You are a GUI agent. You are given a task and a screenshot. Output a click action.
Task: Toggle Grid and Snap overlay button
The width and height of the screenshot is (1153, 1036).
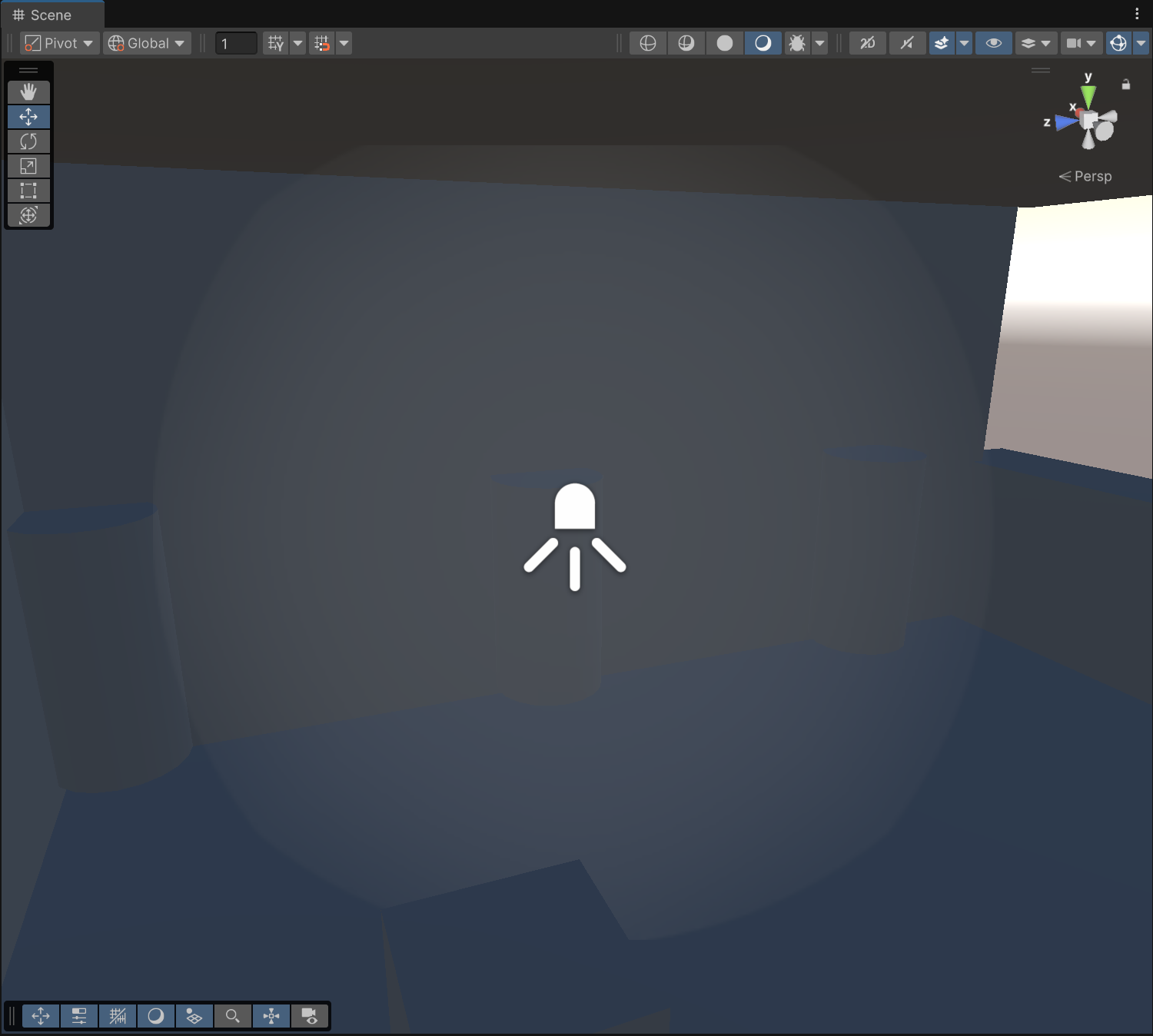[118, 1016]
